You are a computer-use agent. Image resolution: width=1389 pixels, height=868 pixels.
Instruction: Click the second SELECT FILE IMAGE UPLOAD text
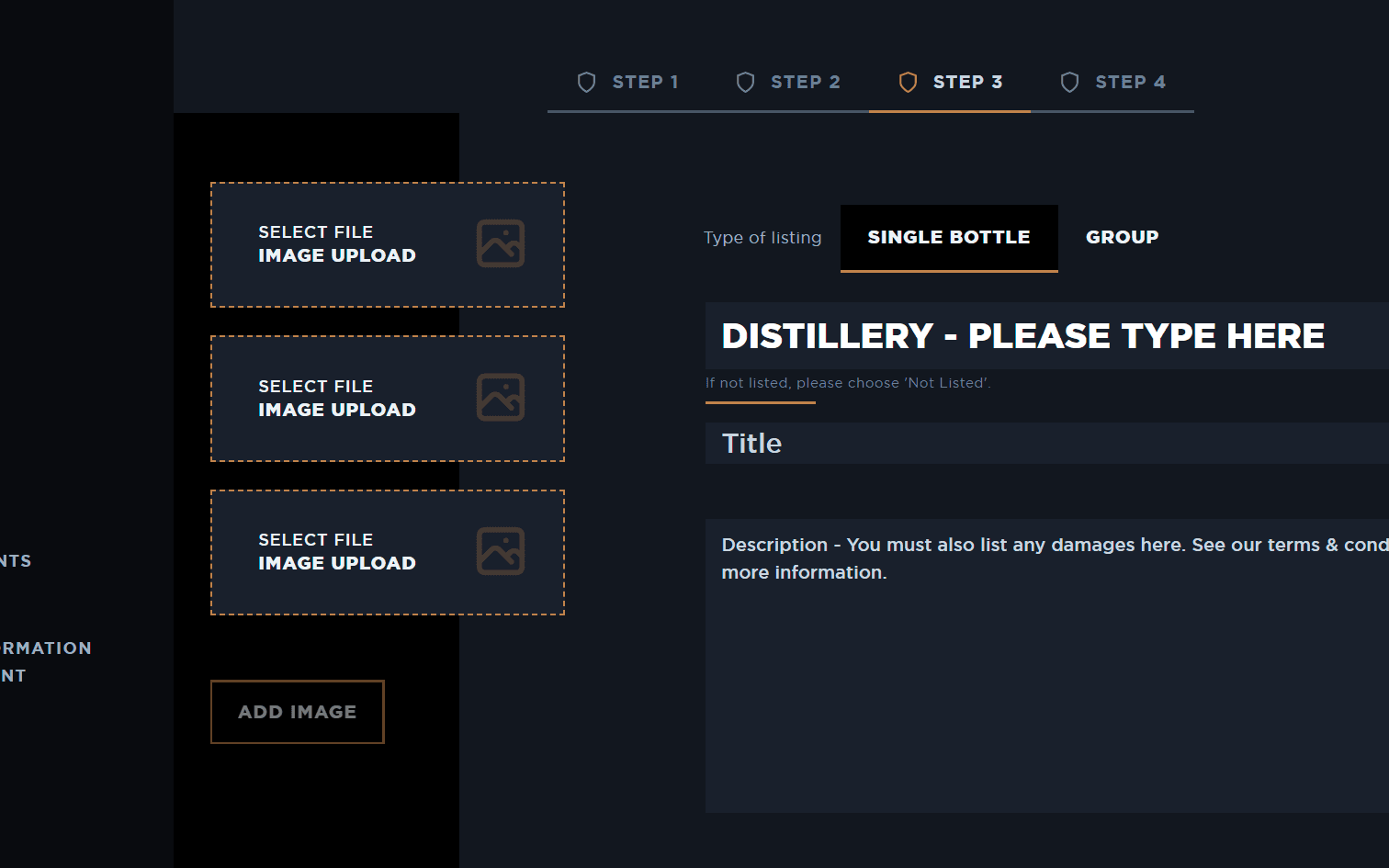point(336,399)
